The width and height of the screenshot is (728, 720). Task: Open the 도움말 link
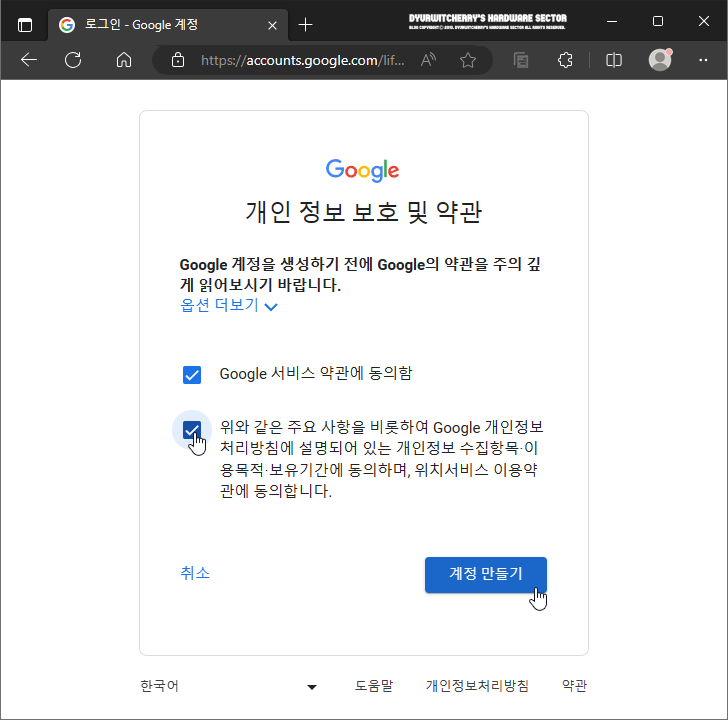(374, 686)
